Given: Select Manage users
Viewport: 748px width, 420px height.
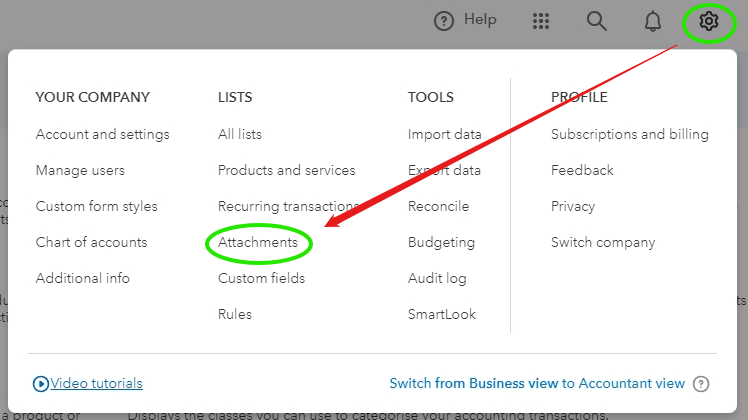Looking at the screenshot, I should [x=80, y=170].
